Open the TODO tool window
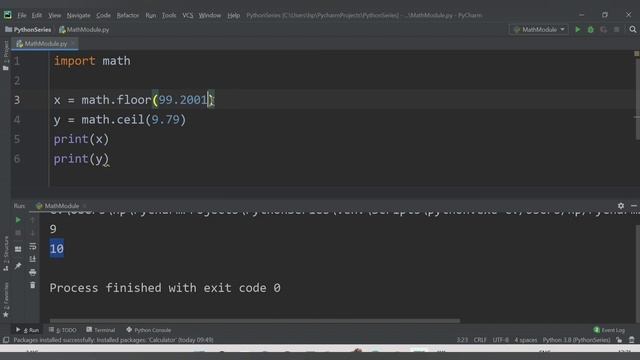The height and width of the screenshot is (360, 640). [x=62, y=330]
